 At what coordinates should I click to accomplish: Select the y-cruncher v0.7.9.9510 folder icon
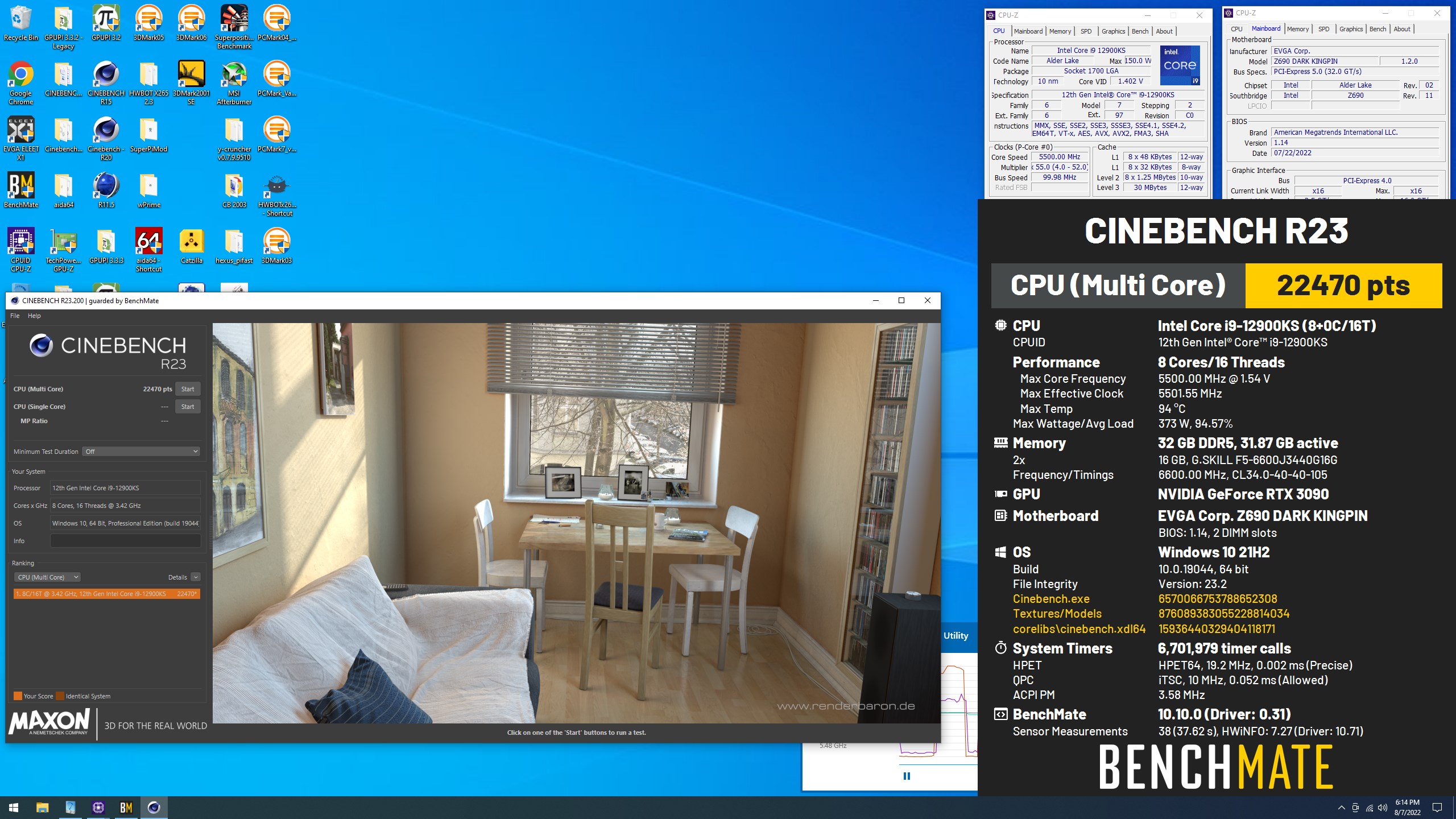coord(234,139)
